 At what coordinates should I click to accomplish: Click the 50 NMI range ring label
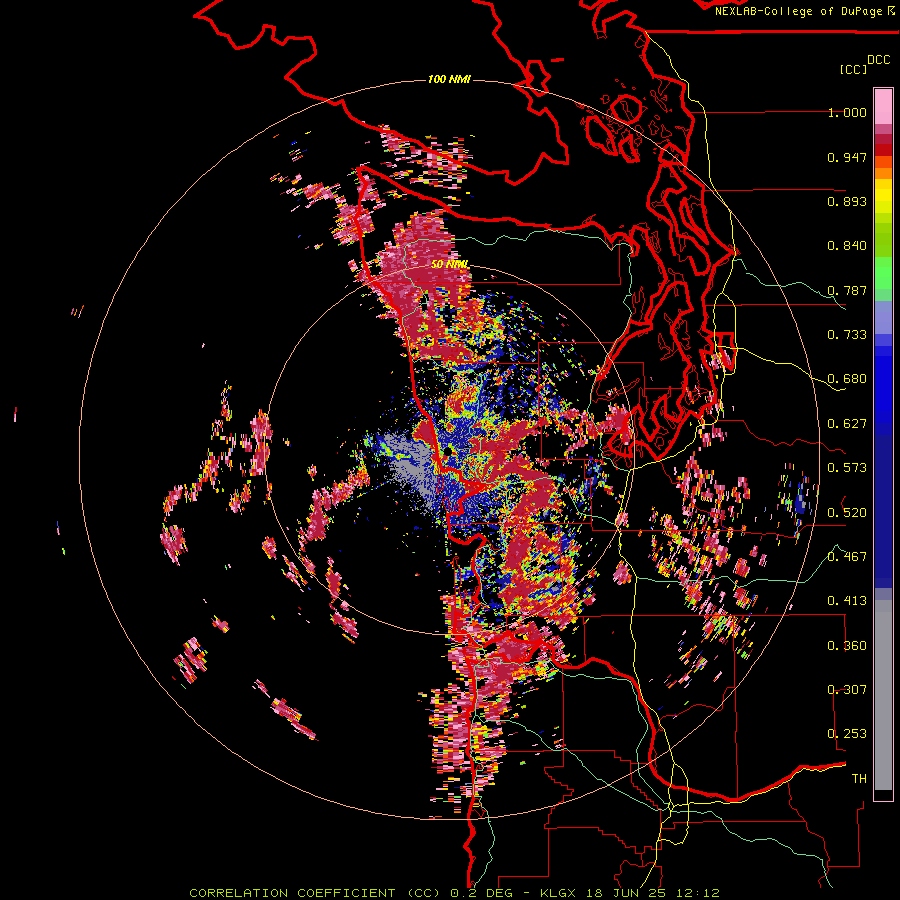pyautogui.click(x=449, y=265)
